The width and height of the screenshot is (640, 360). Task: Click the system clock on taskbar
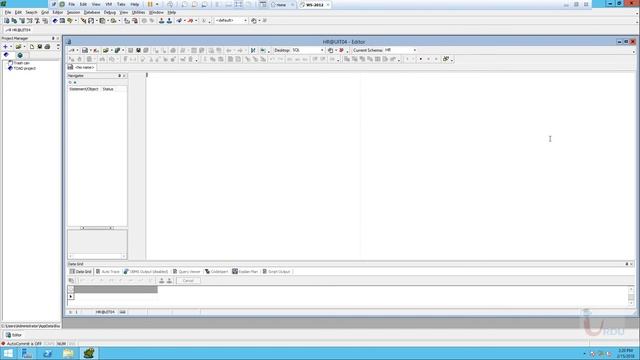[625, 353]
